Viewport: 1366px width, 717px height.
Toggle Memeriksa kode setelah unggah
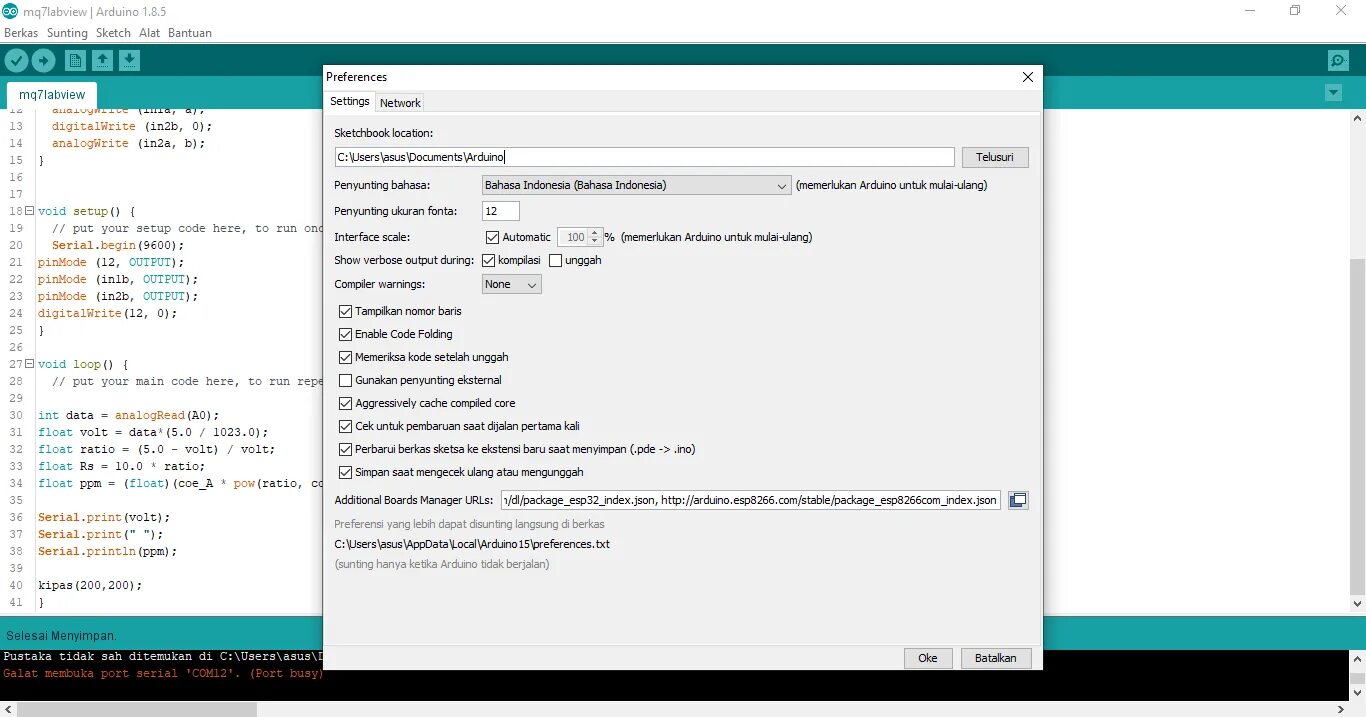pyautogui.click(x=346, y=358)
